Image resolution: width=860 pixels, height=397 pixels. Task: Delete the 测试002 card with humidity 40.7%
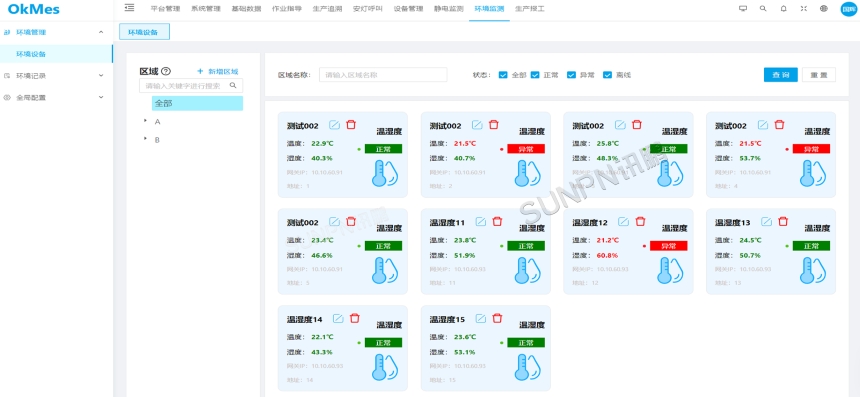pyautogui.click(x=494, y=125)
